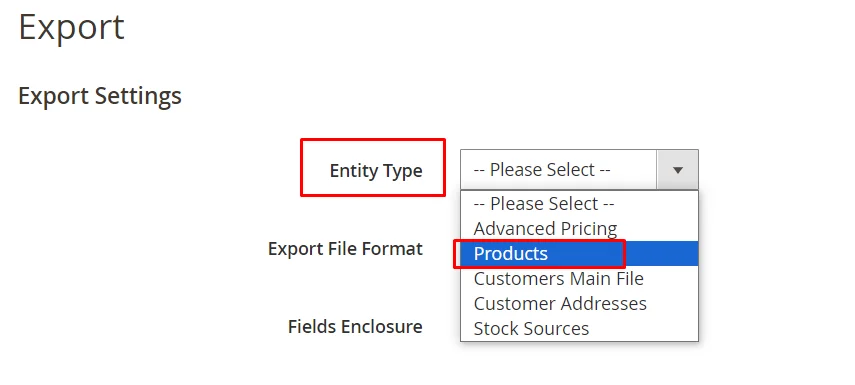Viewport: 855px width, 385px height.
Task: Choose Stock Sources from the list
Action: coord(579,329)
